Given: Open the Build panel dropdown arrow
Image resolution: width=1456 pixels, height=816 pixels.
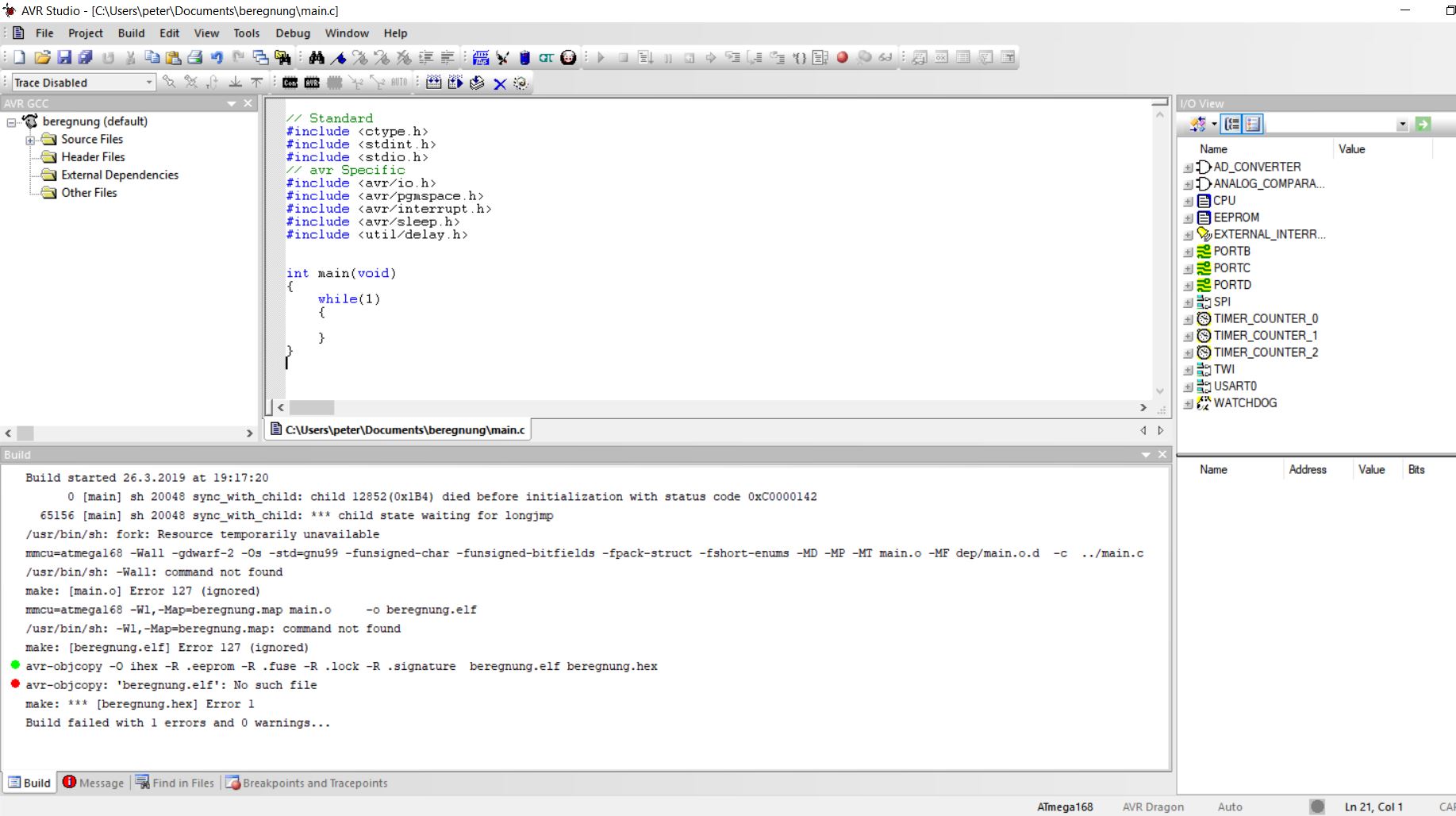Looking at the screenshot, I should [1146, 455].
